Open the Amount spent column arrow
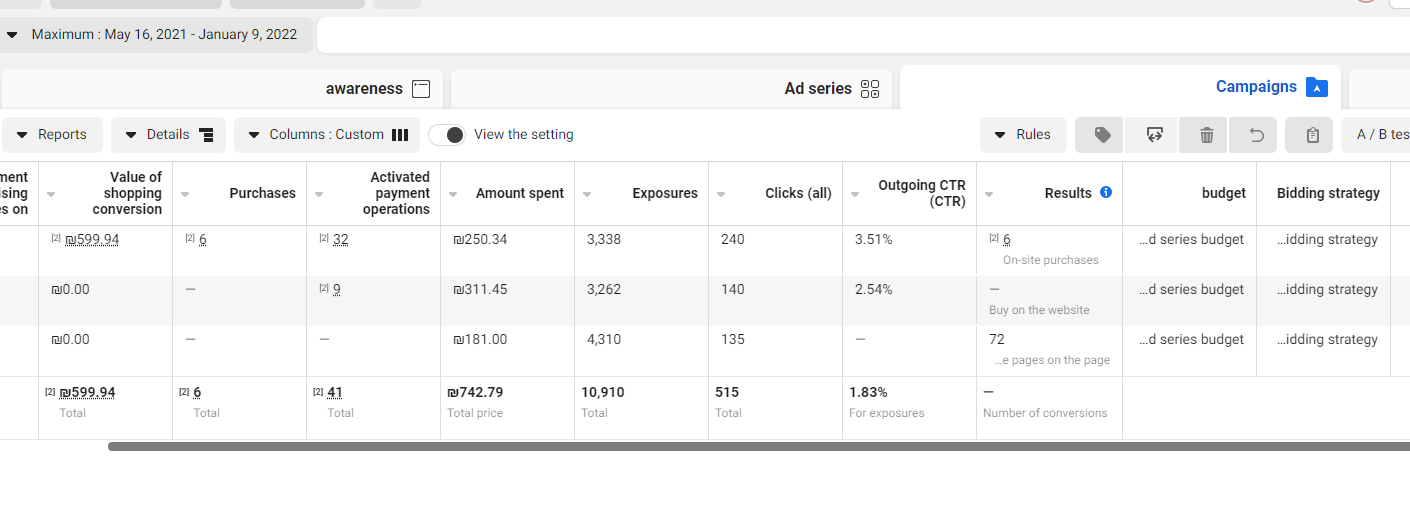This screenshot has height=514, width=1410. (x=454, y=194)
